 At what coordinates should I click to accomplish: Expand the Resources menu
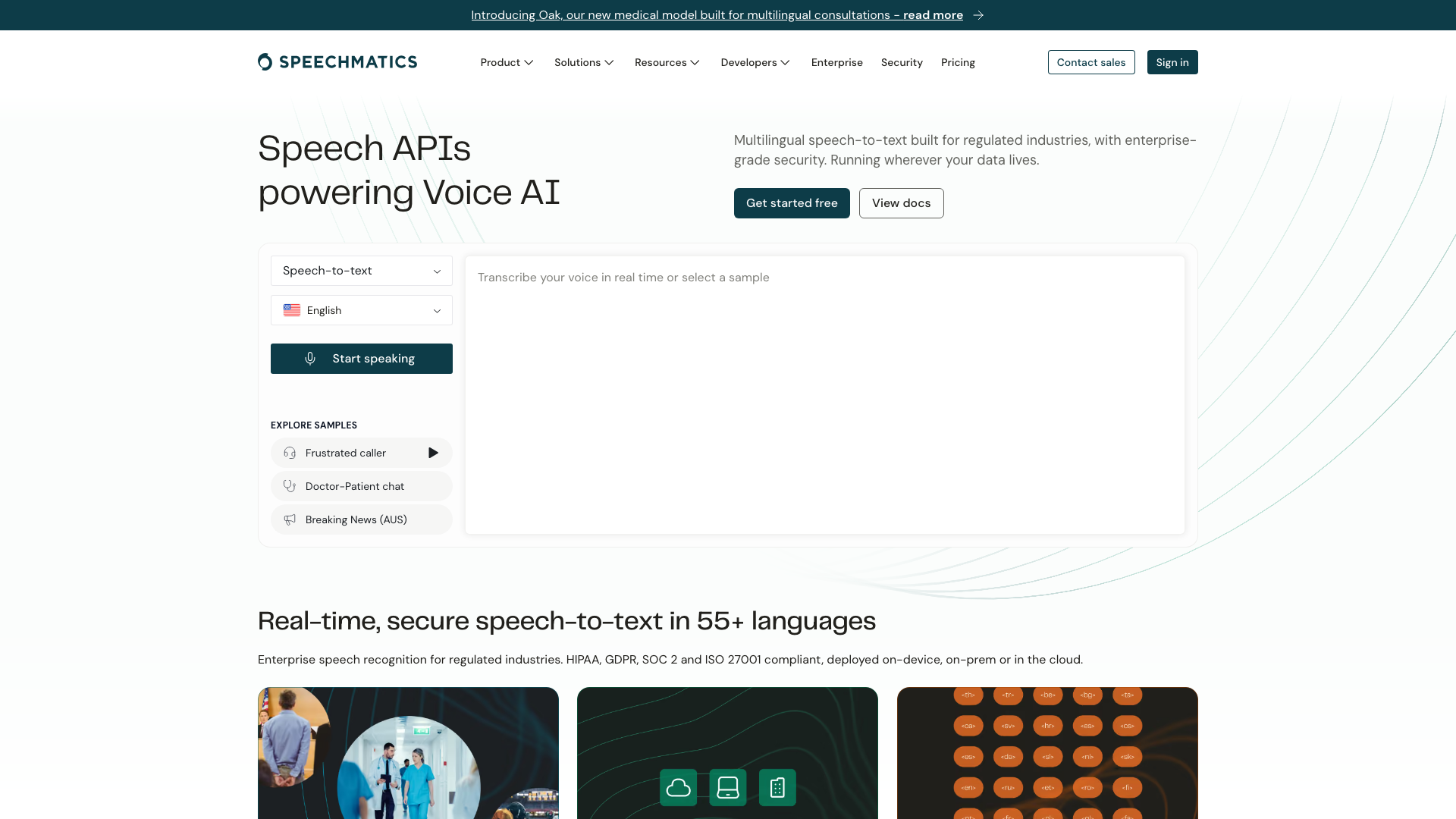(668, 62)
